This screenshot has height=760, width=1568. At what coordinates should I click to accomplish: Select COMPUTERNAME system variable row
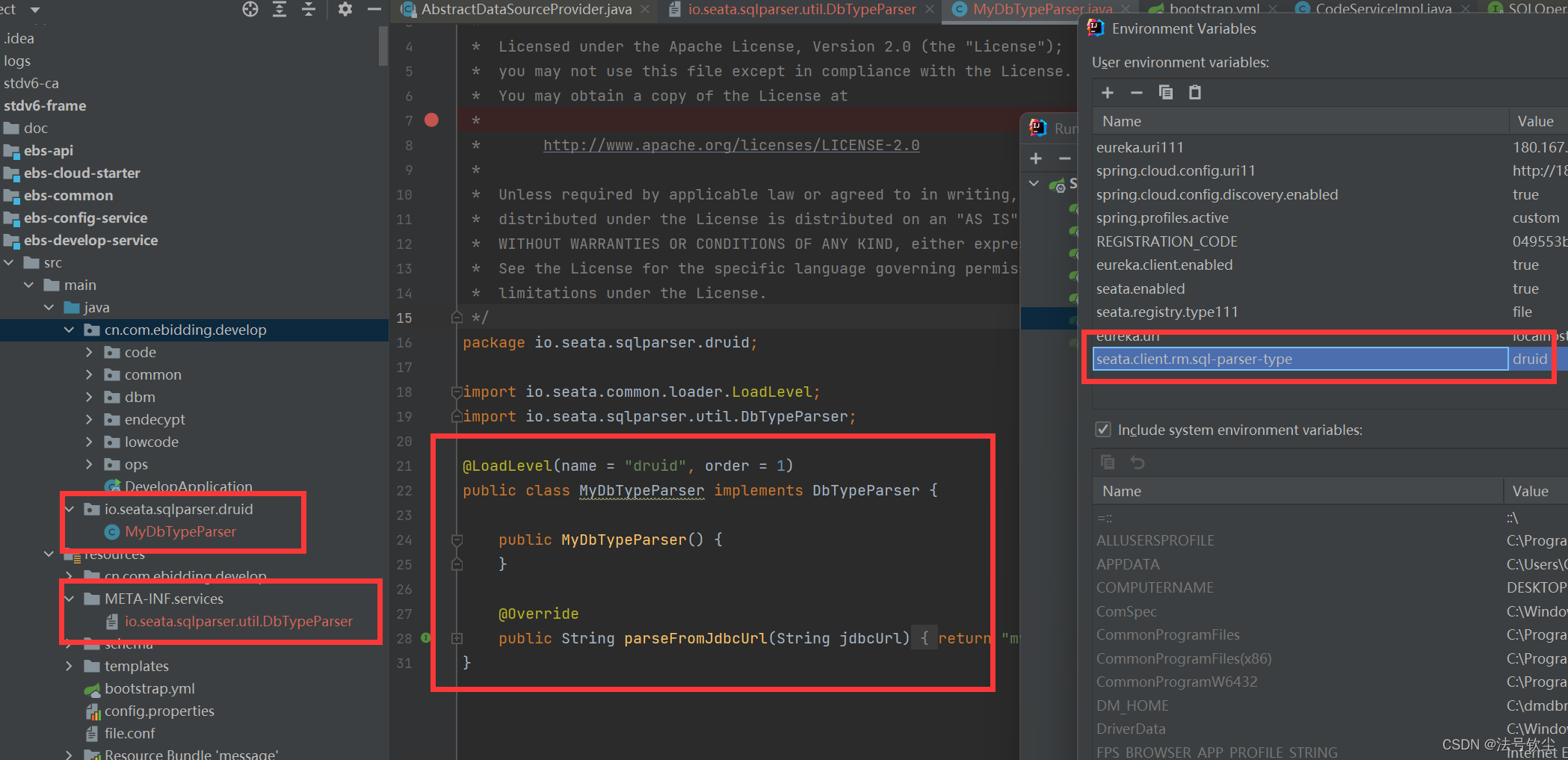click(x=1330, y=587)
